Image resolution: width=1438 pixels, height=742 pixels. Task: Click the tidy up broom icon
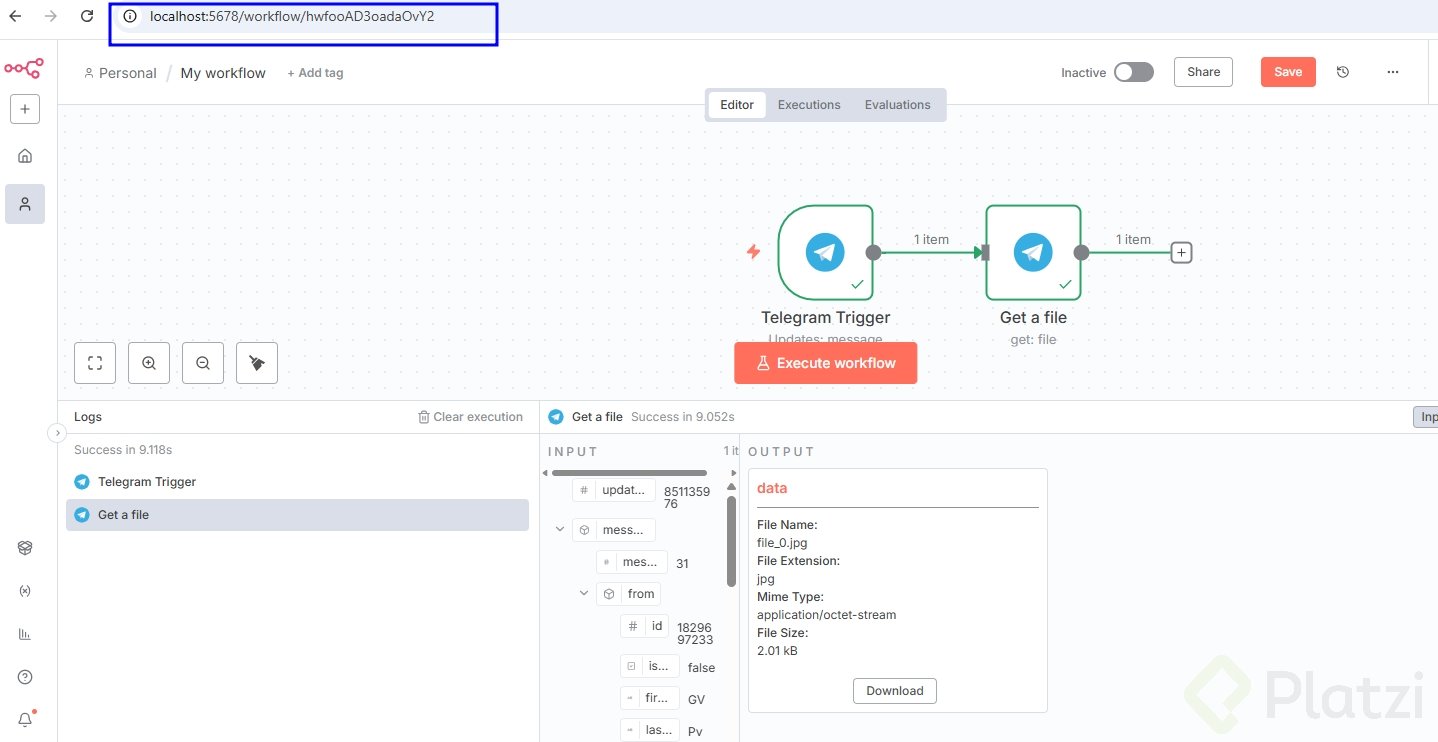coord(257,363)
